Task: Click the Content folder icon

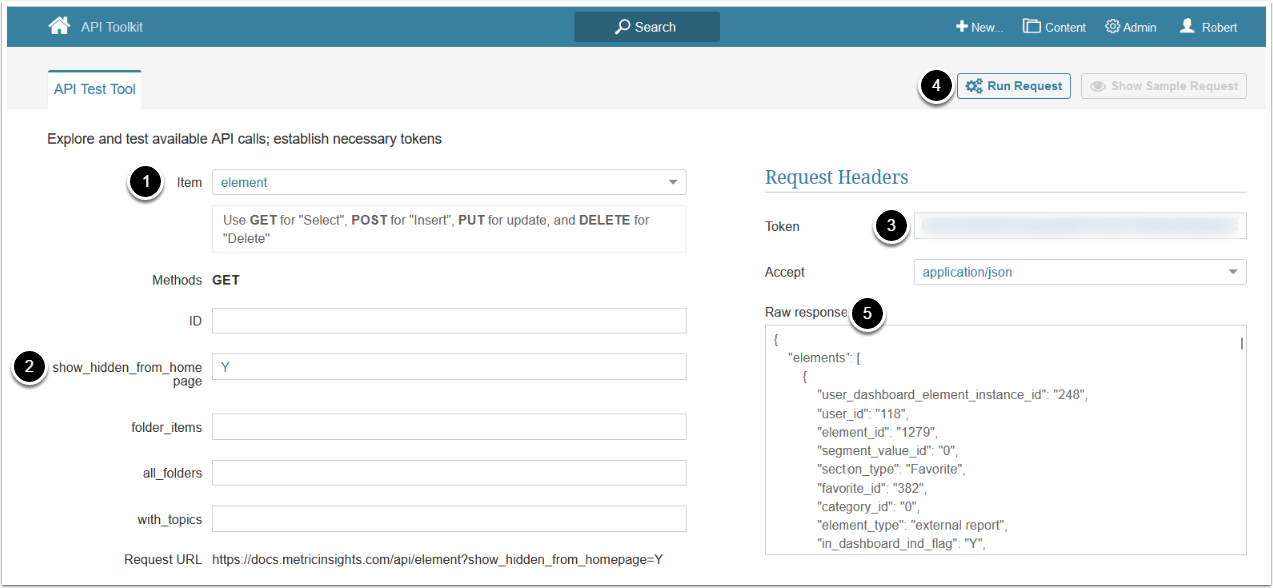Action: [x=1032, y=27]
